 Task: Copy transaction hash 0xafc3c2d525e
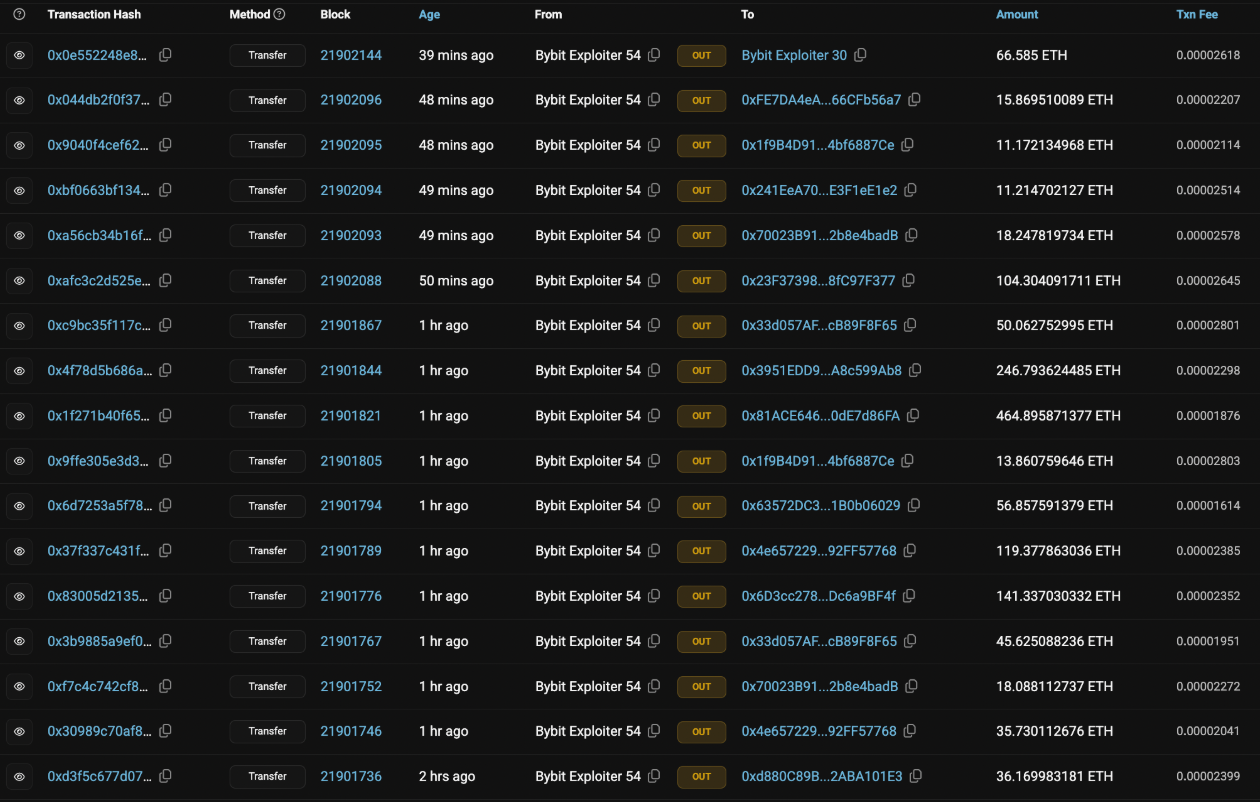165,280
